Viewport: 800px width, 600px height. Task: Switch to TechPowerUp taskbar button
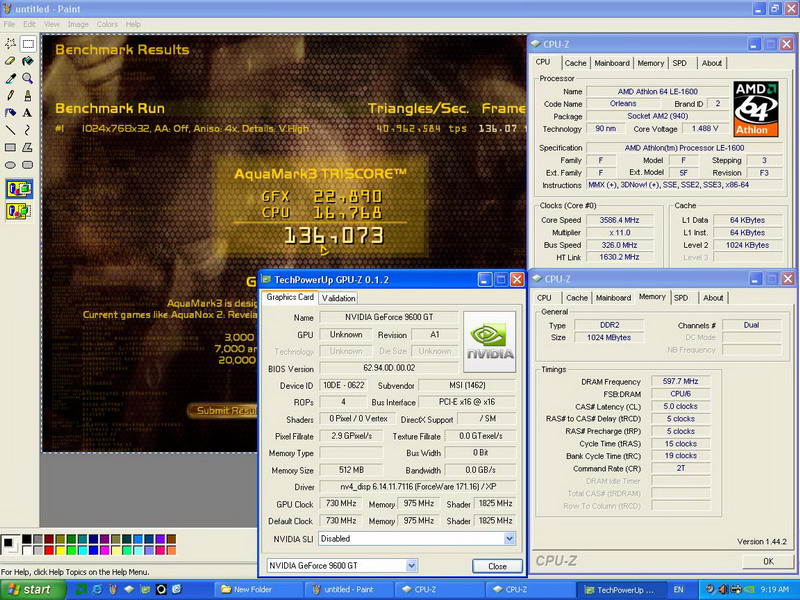pos(622,590)
